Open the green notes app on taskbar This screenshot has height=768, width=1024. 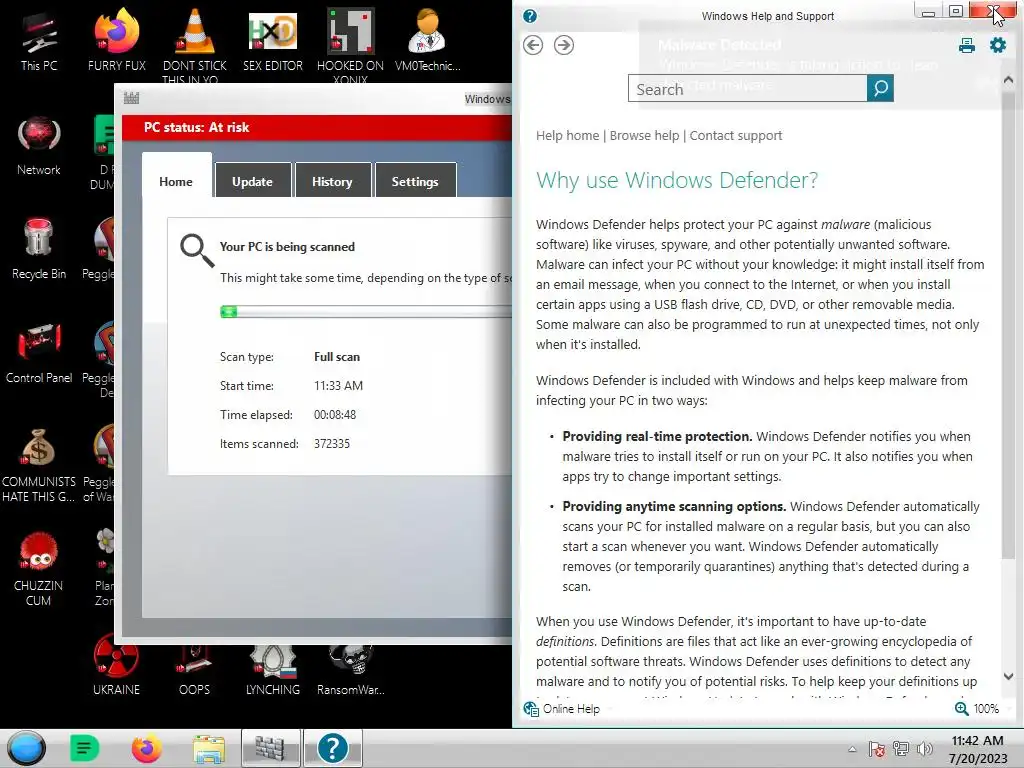coord(84,748)
